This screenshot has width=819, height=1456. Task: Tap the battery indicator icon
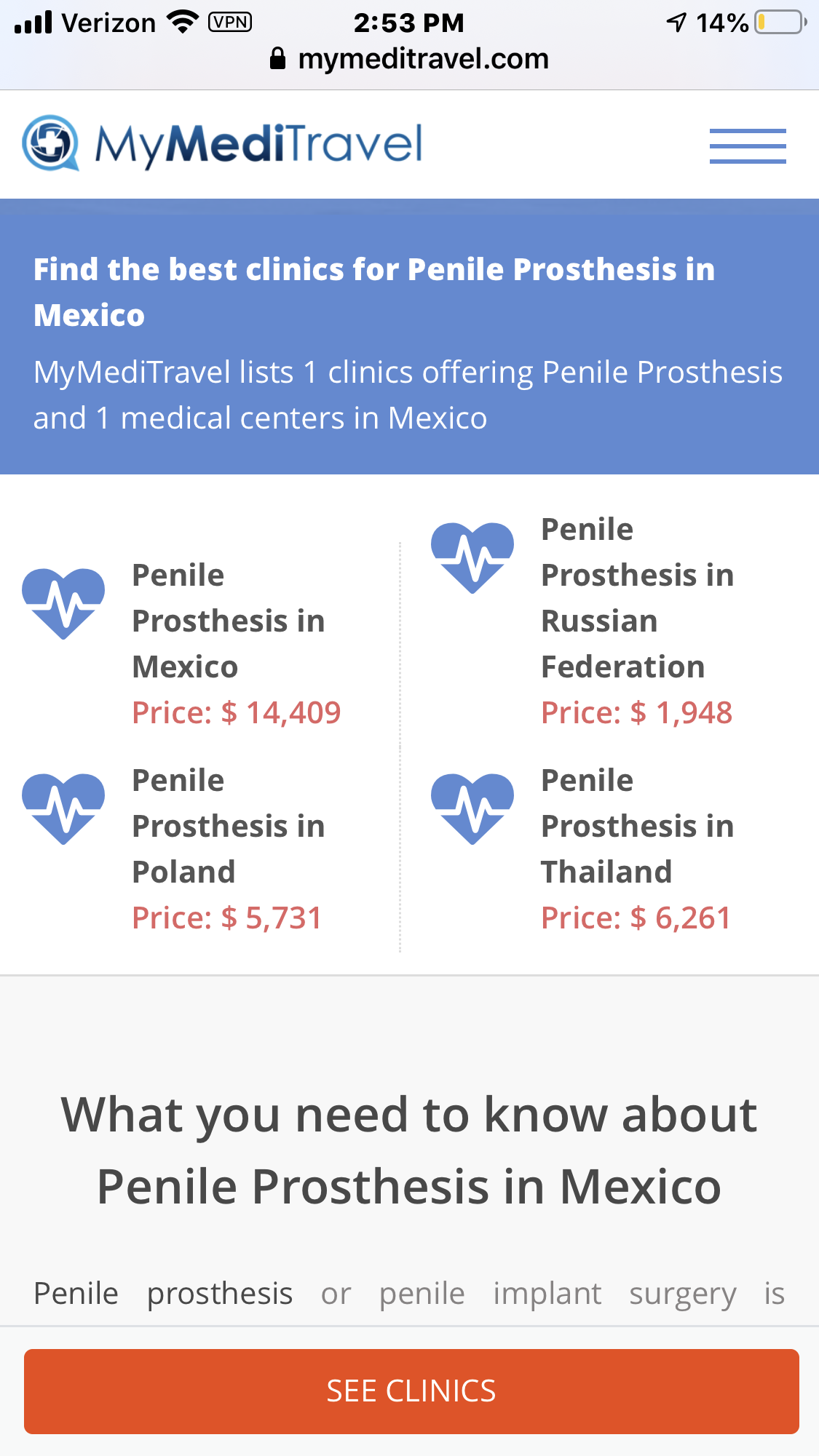[781, 23]
